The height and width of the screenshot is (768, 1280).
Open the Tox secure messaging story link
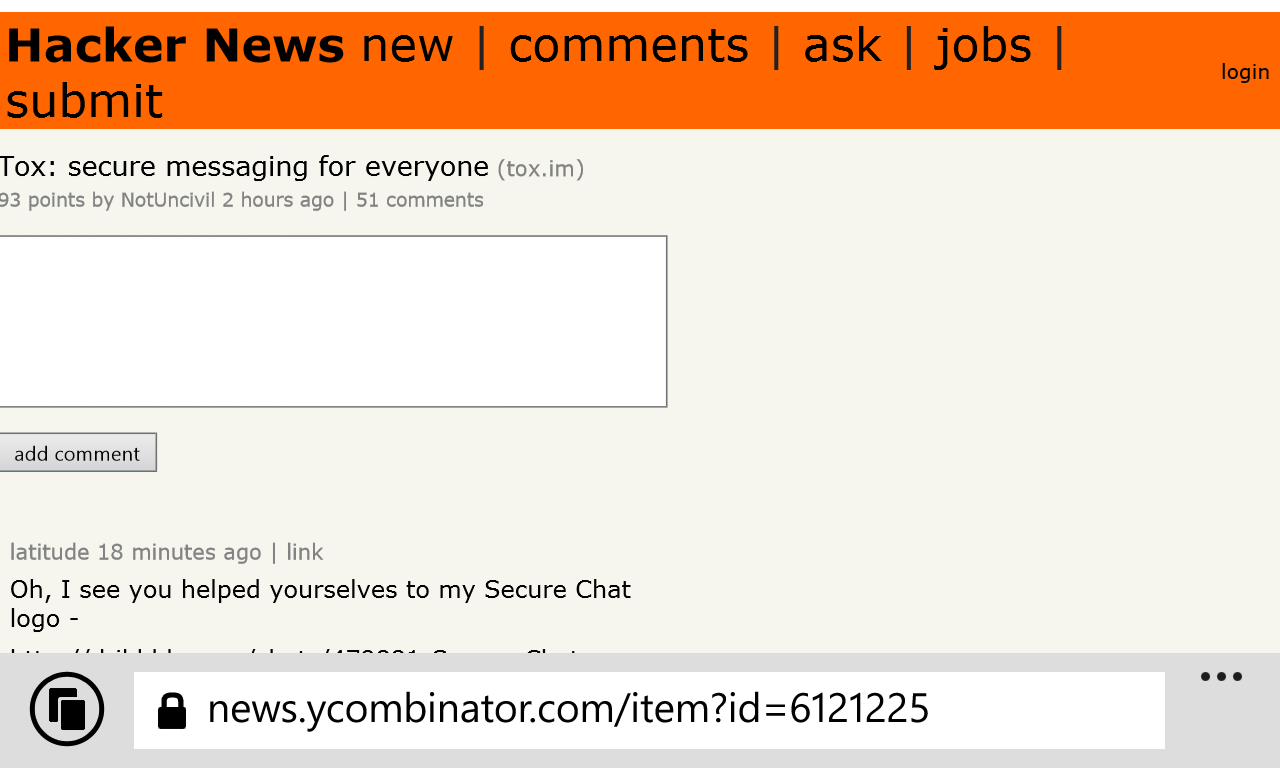tap(244, 166)
